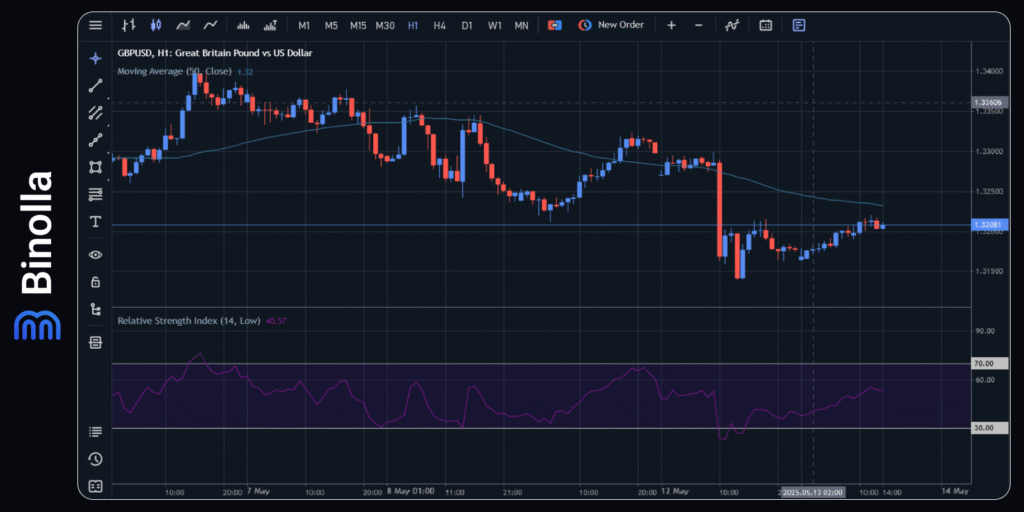The height and width of the screenshot is (512, 1024).
Task: Switch chart to candlestick style
Action: 155,25
